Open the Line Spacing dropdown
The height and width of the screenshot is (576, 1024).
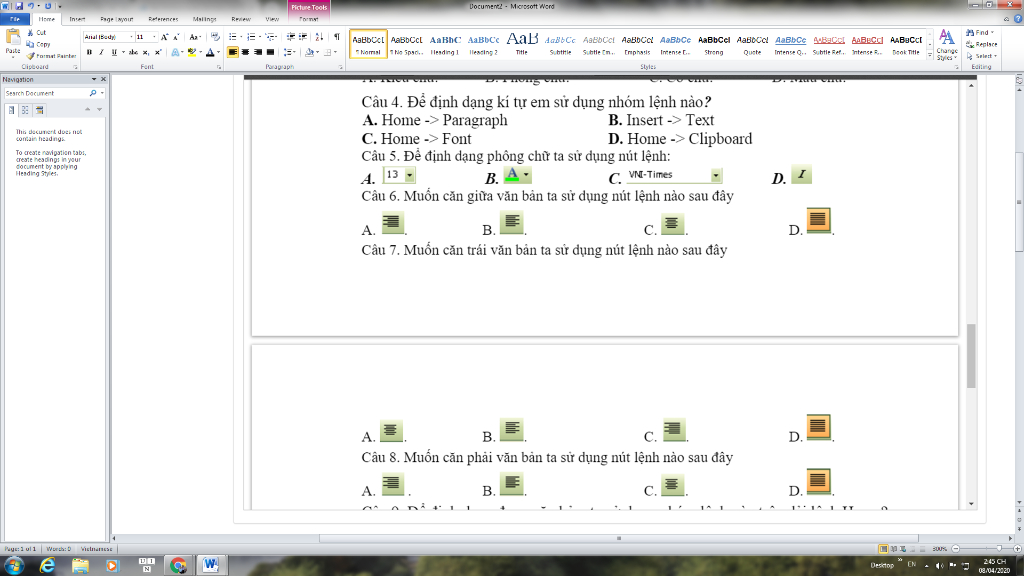(290, 52)
